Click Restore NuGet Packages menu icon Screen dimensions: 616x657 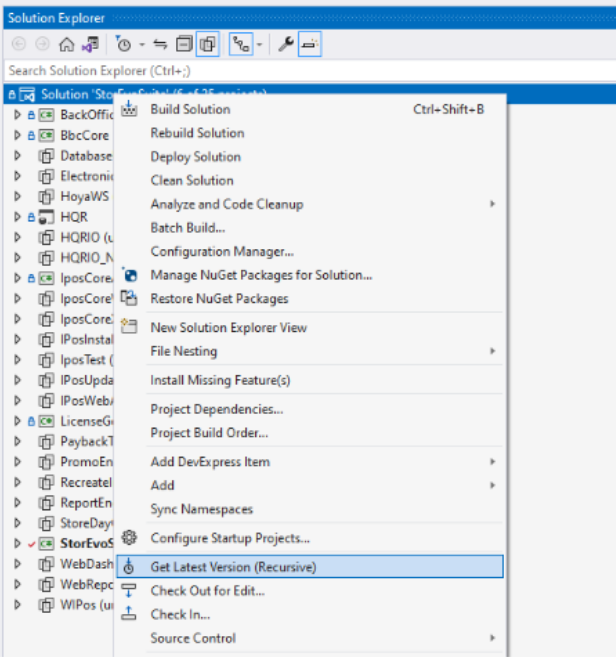click(129, 298)
